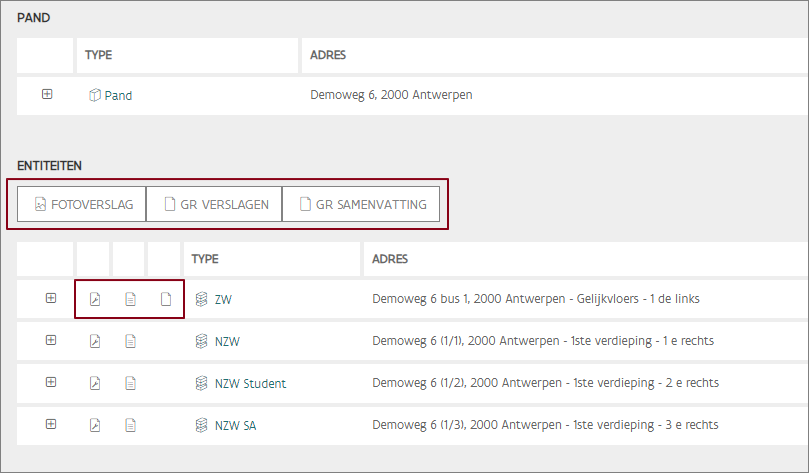The image size is (809, 473).
Task: Open the GR SAMENVATTING button
Action: [x=362, y=204]
